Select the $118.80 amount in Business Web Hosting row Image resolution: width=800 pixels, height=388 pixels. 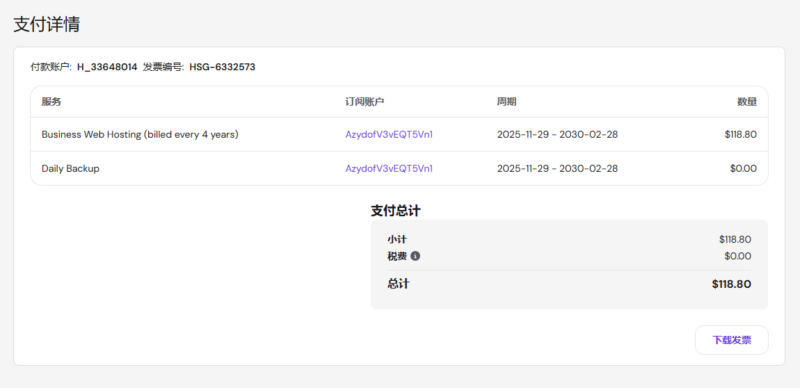point(740,135)
